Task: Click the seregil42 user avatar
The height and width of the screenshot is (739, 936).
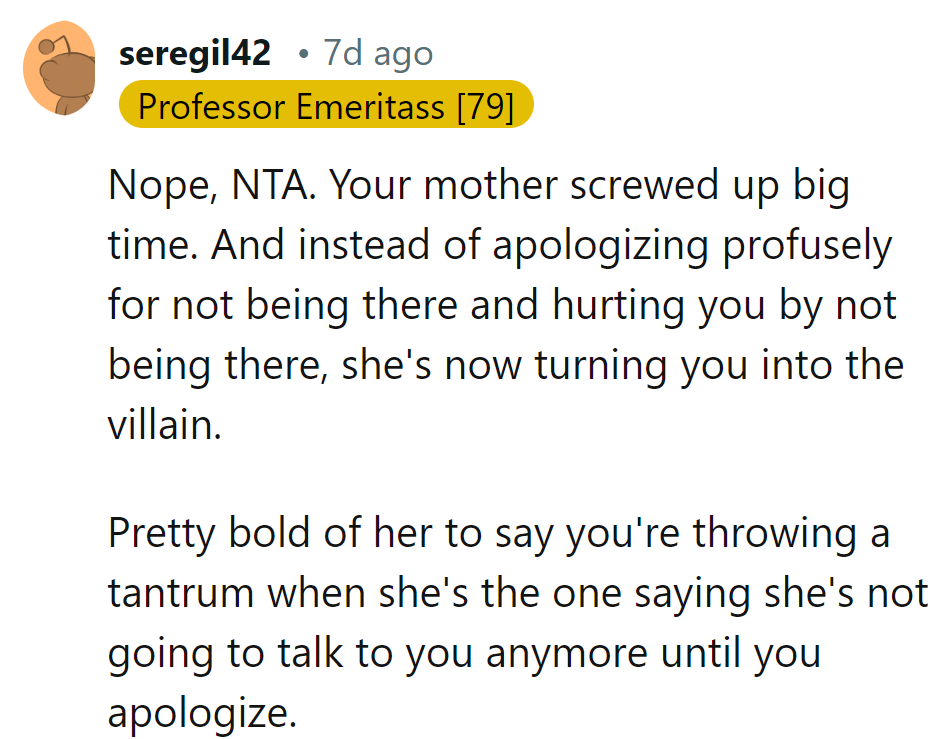Action: pyautogui.click(x=59, y=70)
